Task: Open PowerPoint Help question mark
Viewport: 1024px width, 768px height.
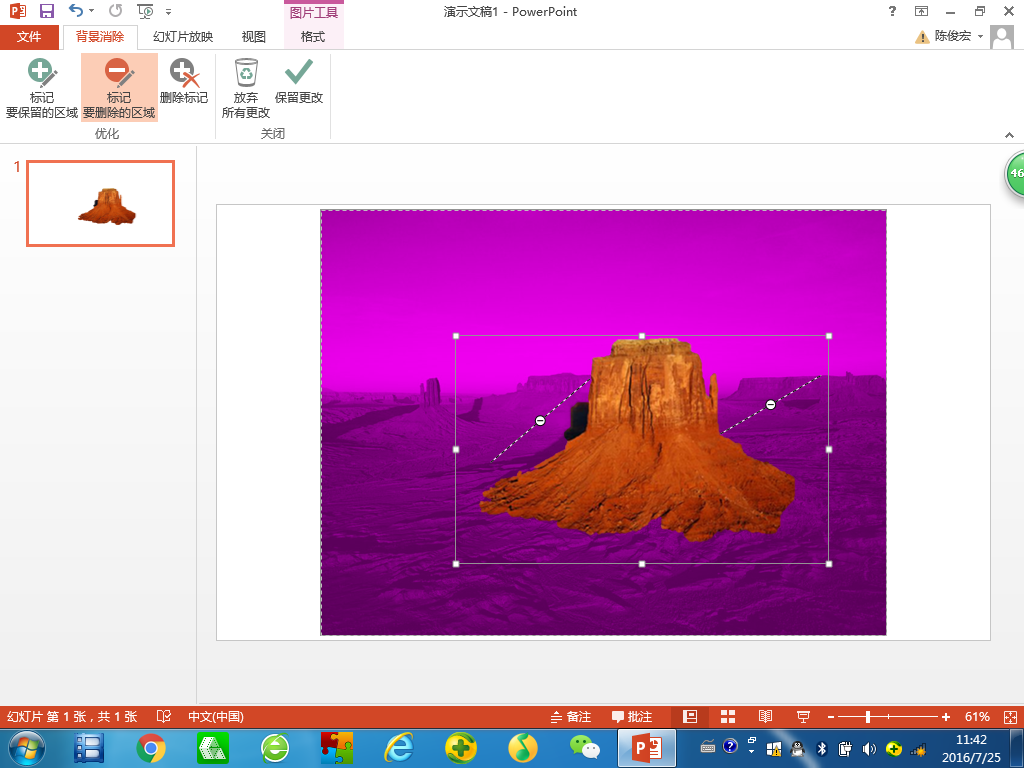Action: [x=892, y=11]
